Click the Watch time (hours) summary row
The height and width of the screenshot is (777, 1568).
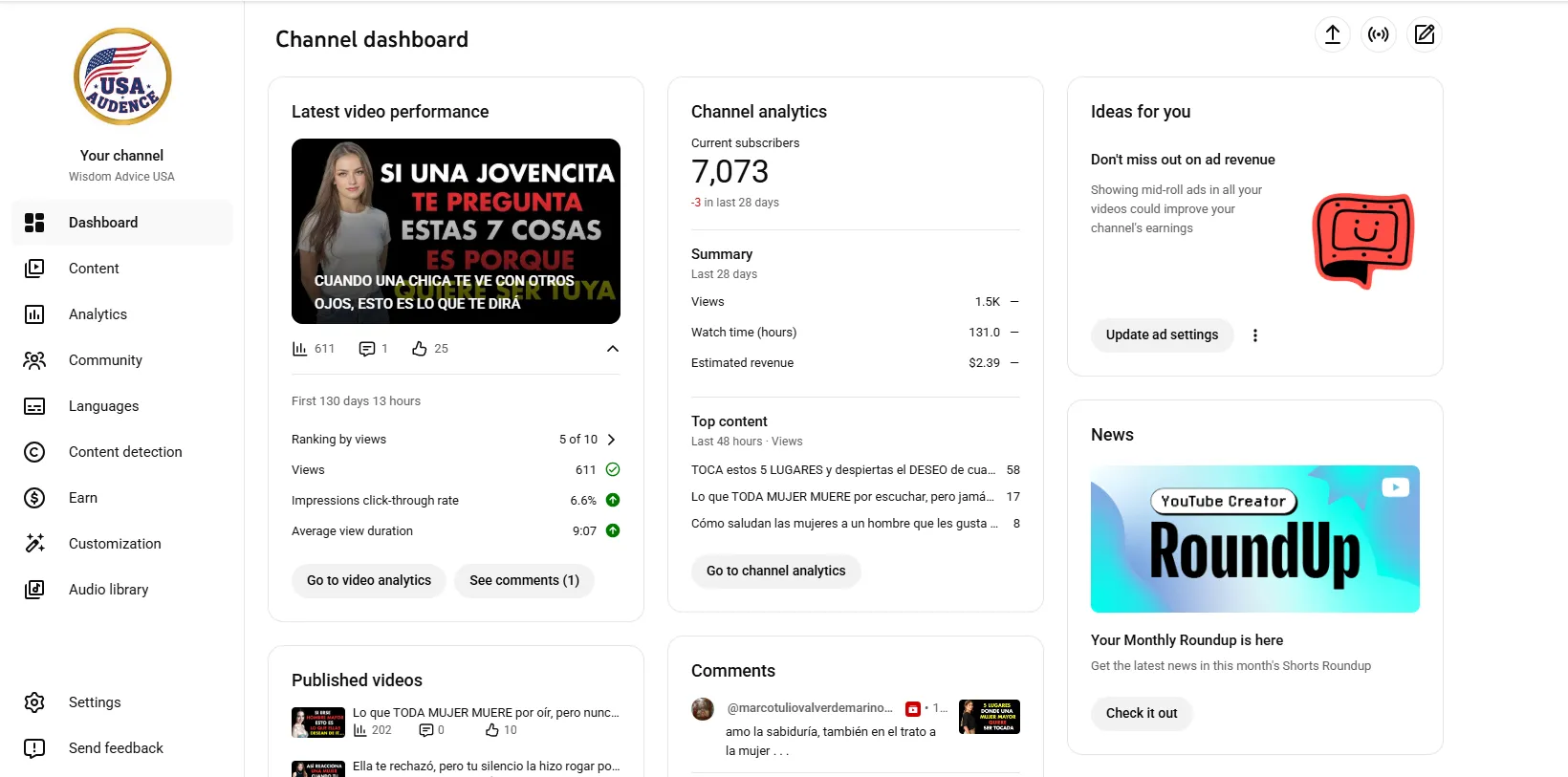pos(856,333)
